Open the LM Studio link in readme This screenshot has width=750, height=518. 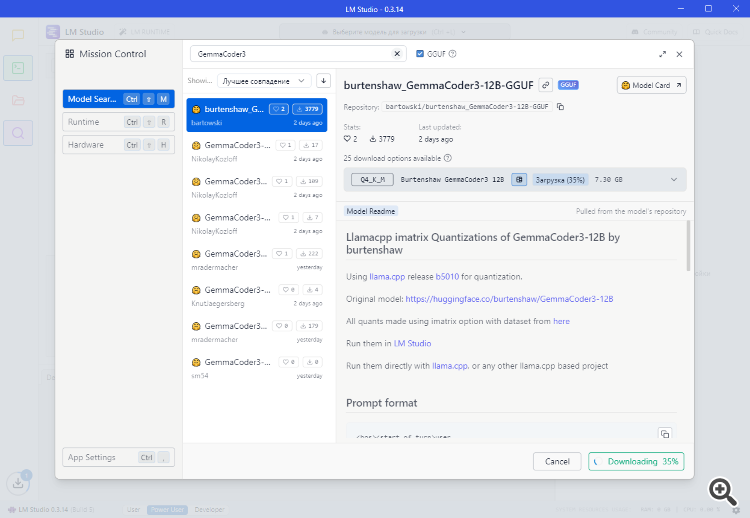click(412, 343)
